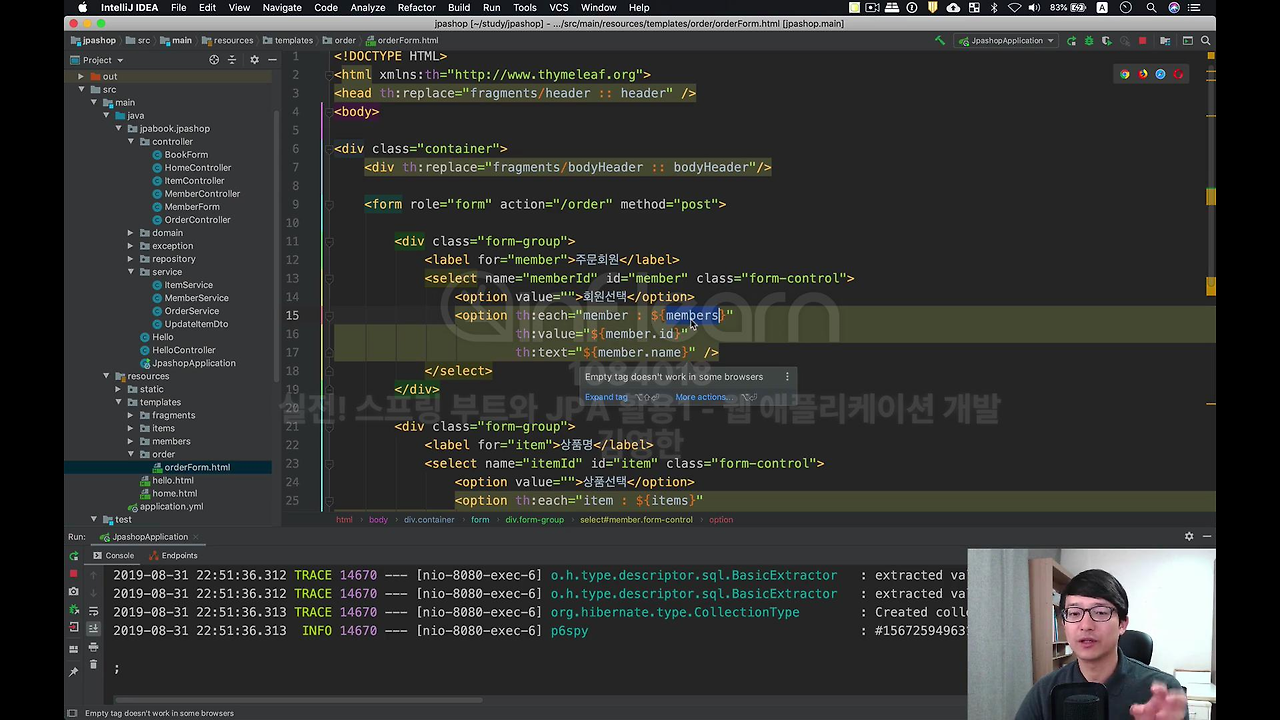Click div.form-group in bottom breadcrumb

[x=534, y=520]
